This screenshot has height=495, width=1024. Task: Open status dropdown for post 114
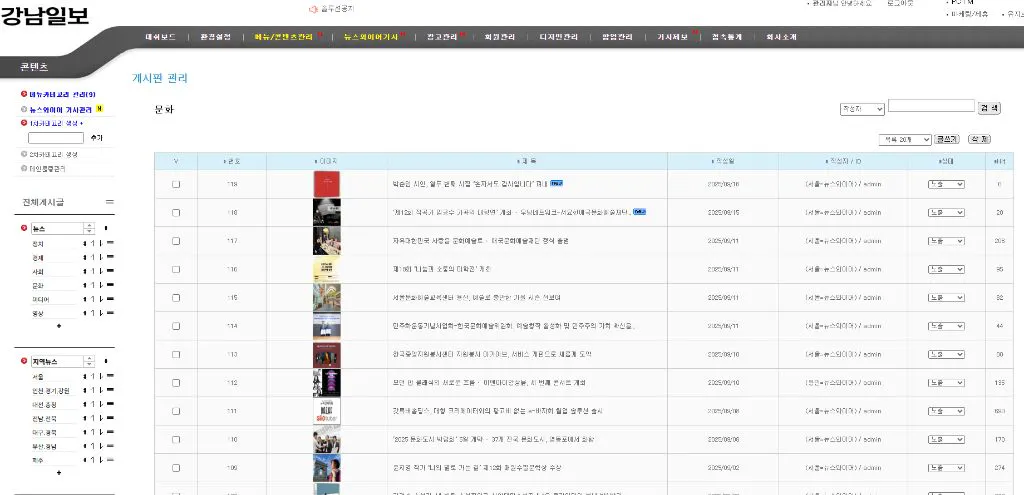tap(946, 326)
